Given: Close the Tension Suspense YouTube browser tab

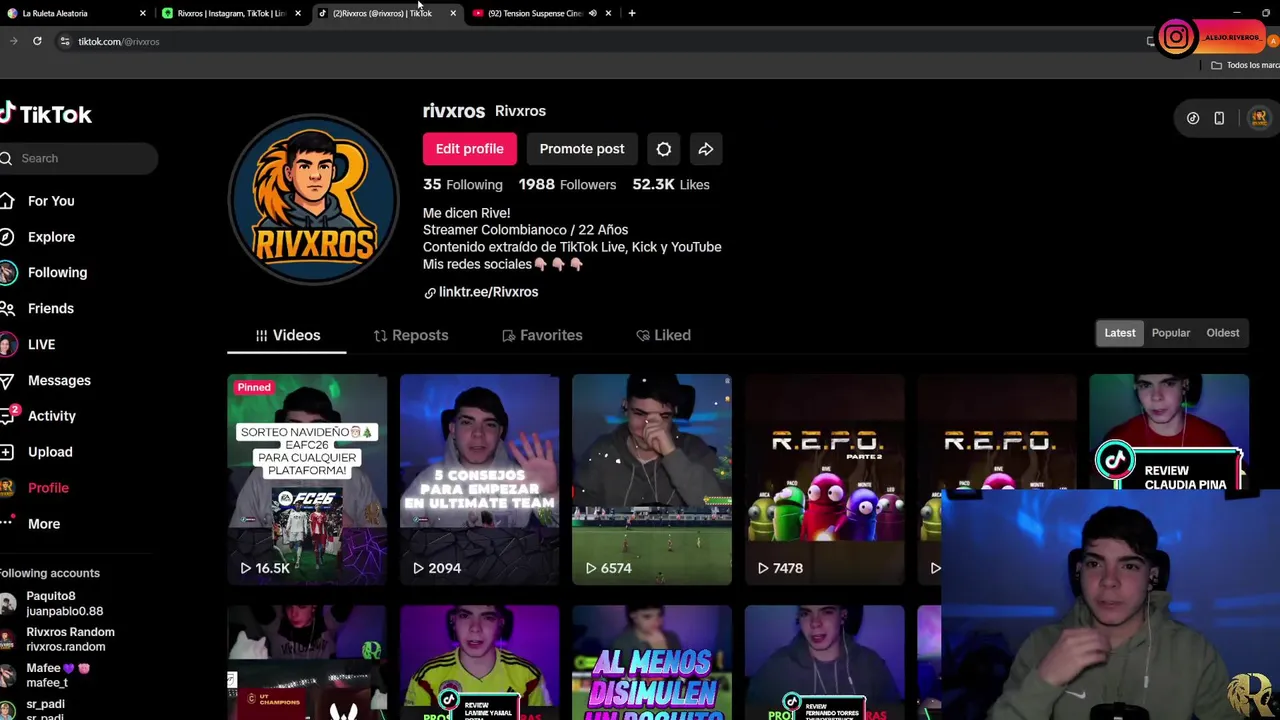Looking at the screenshot, I should click(608, 13).
